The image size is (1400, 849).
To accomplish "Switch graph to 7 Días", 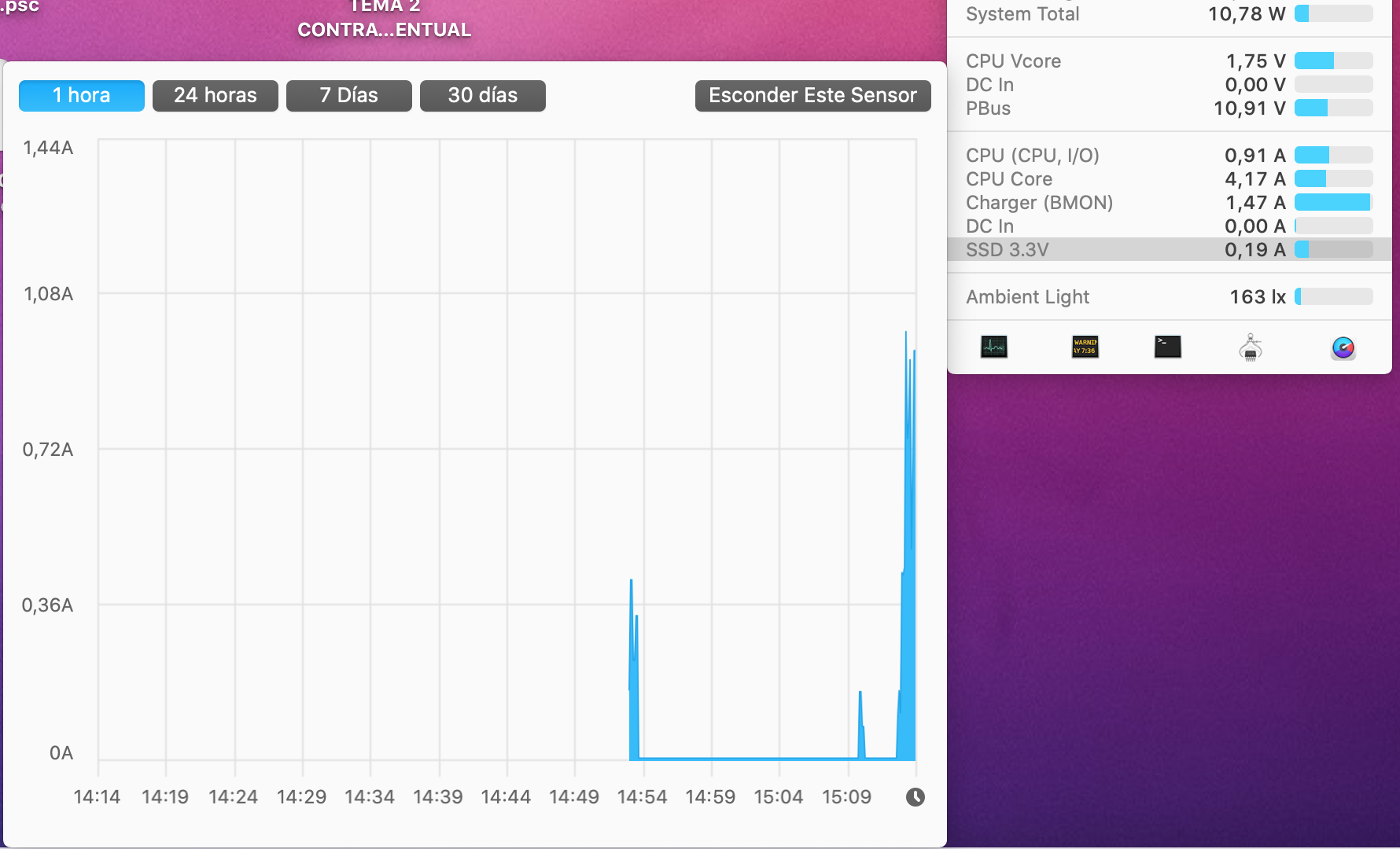I will click(x=349, y=96).
